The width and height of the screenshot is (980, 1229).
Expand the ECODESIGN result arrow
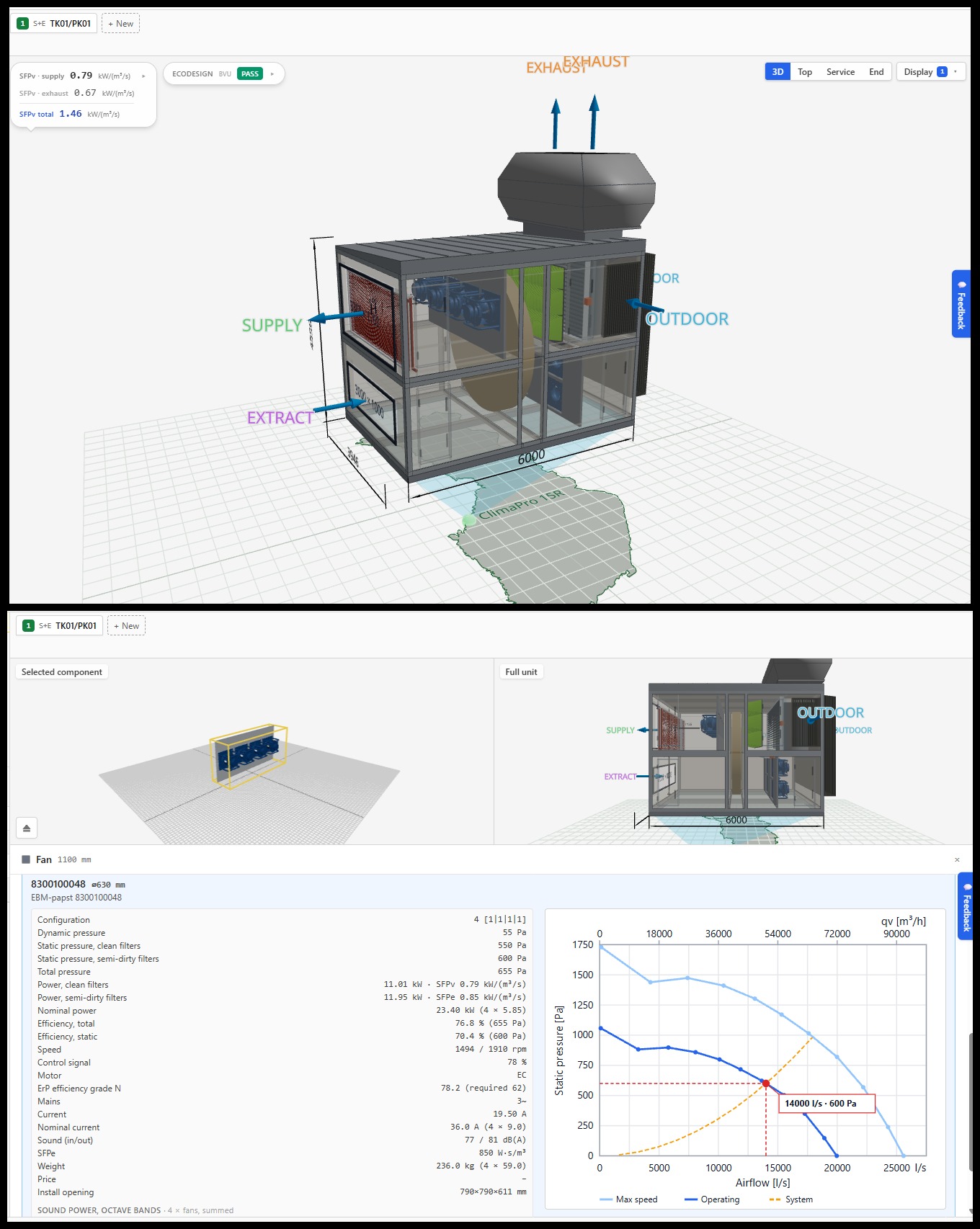[272, 73]
